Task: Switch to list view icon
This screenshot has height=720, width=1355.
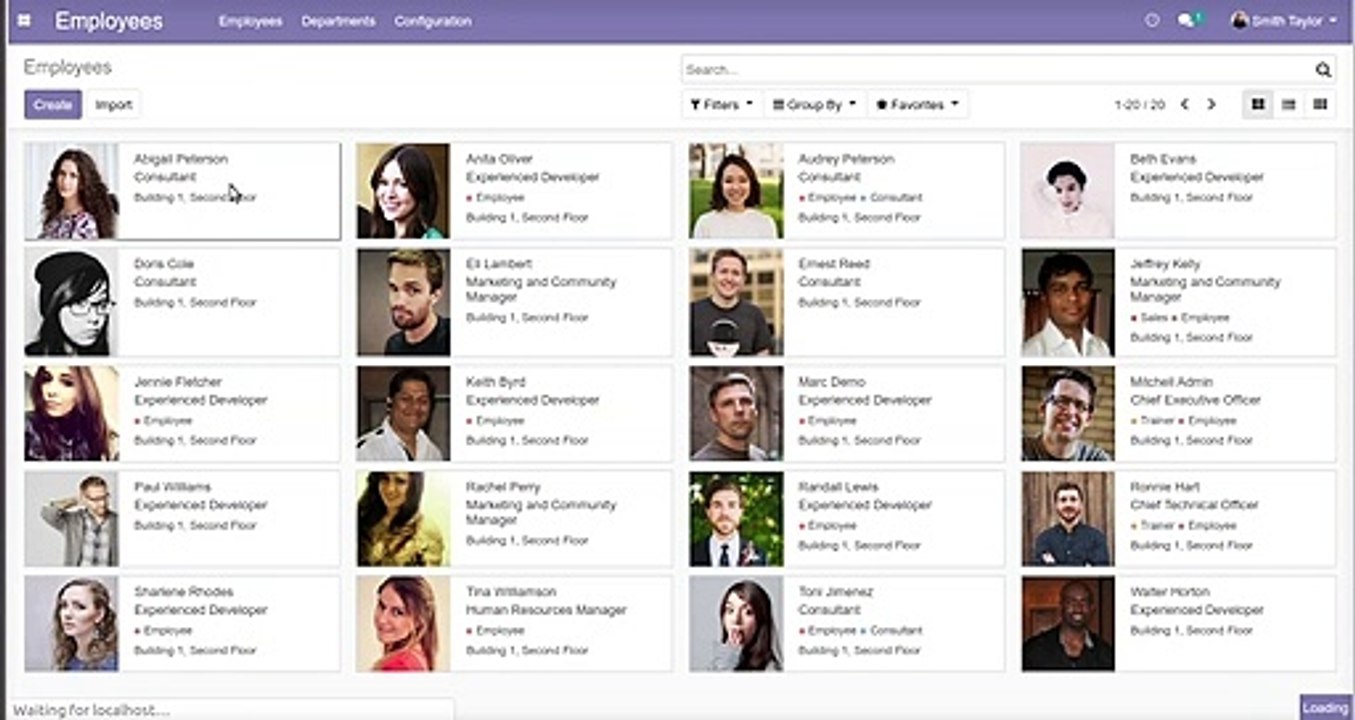Action: coord(1289,104)
